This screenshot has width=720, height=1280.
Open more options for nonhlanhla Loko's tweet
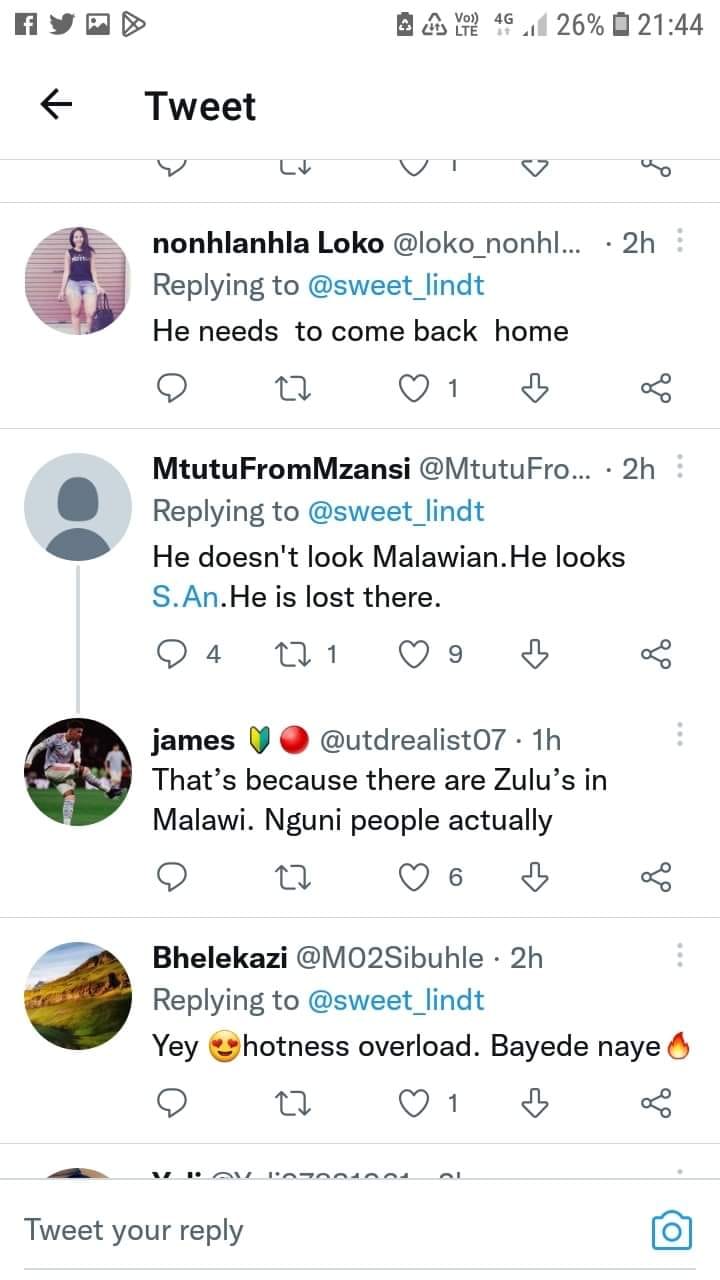pos(680,242)
